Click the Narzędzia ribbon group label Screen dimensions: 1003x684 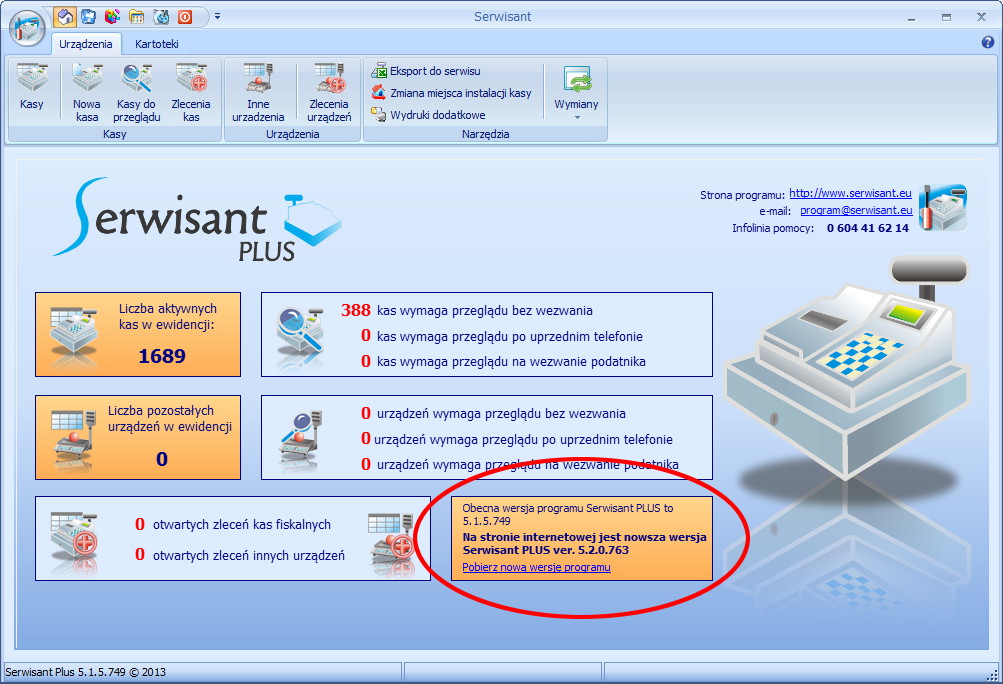(486, 134)
